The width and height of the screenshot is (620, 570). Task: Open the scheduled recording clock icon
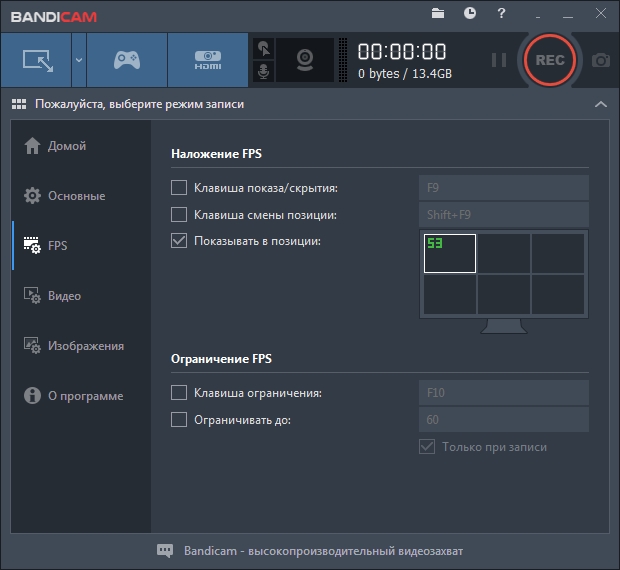[x=470, y=13]
